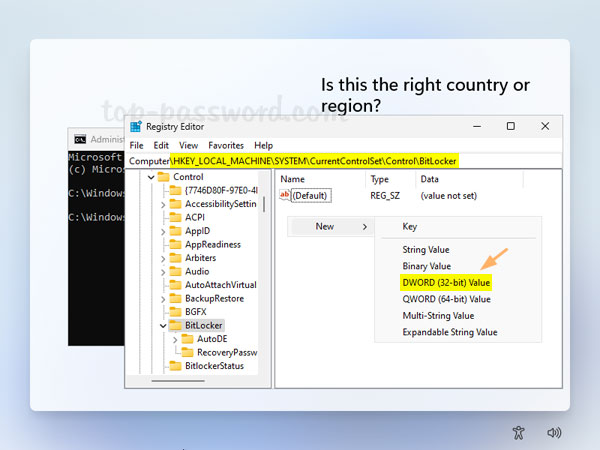Collapse the Control key in the tree

(151, 177)
